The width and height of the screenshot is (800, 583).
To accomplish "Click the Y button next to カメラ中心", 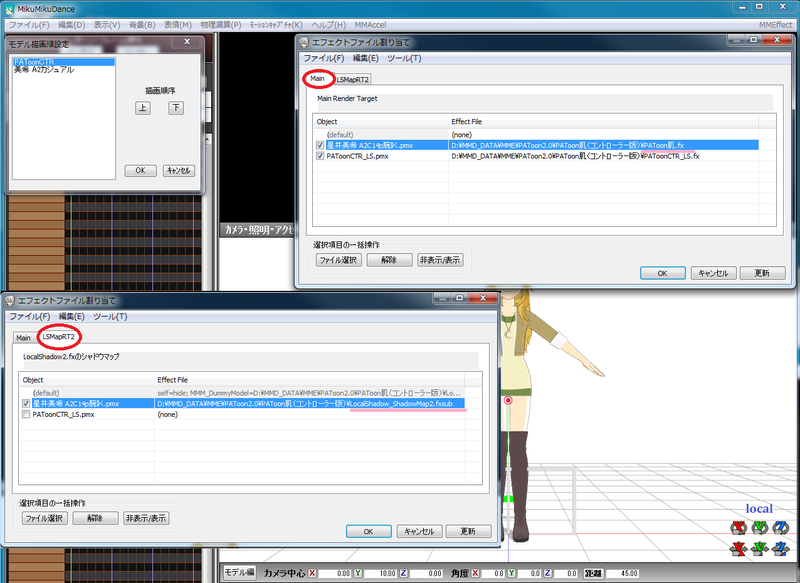I will pos(358,573).
